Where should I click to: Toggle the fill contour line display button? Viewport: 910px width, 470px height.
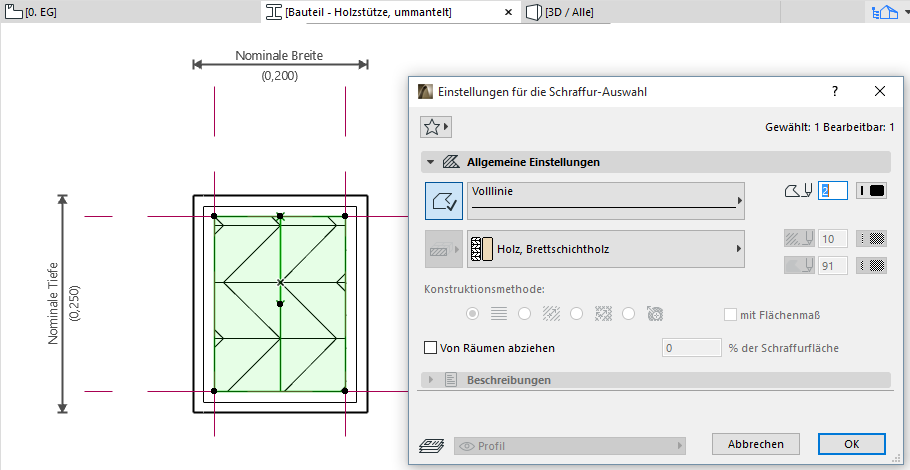[x=444, y=201]
